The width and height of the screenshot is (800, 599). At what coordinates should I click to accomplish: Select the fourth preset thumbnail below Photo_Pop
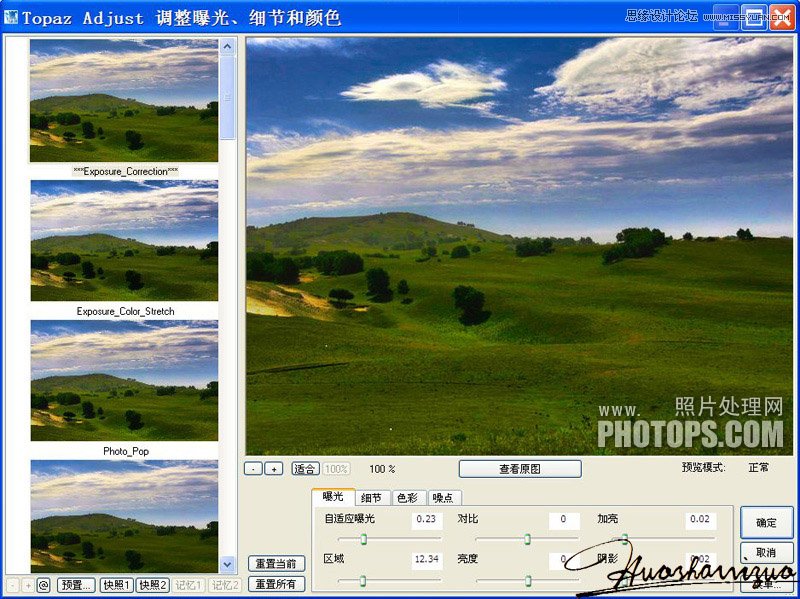124,516
